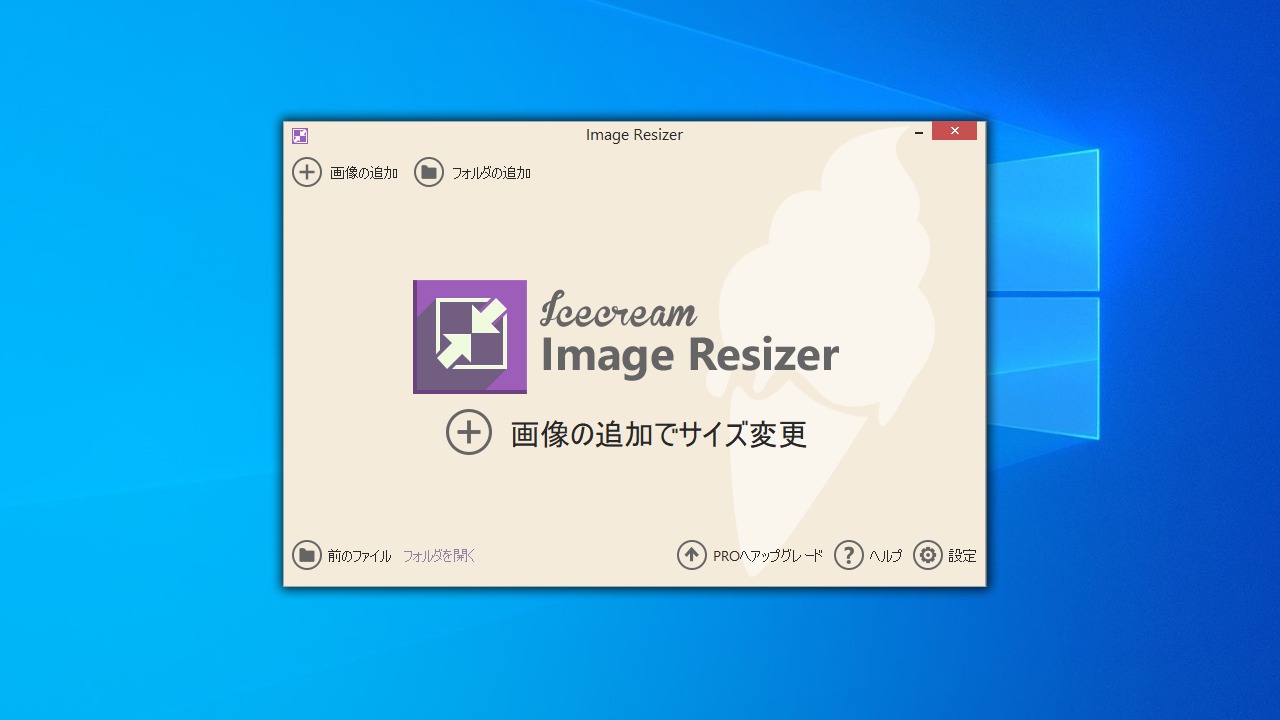Click the gear settings icon
Viewport: 1280px width, 720px height.
pyautogui.click(x=928, y=555)
